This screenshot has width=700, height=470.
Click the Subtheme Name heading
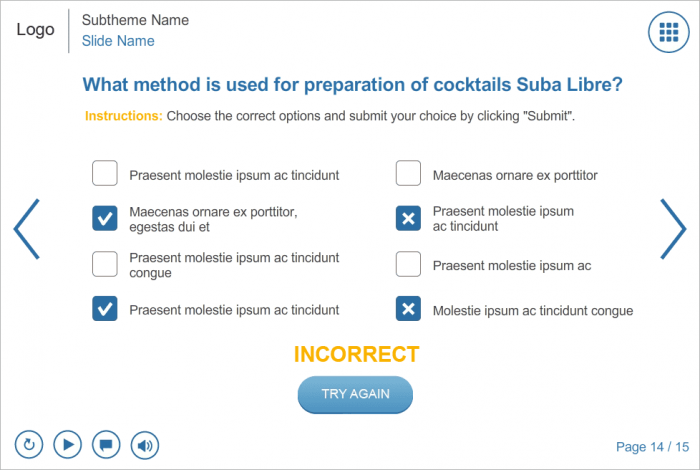135,20
